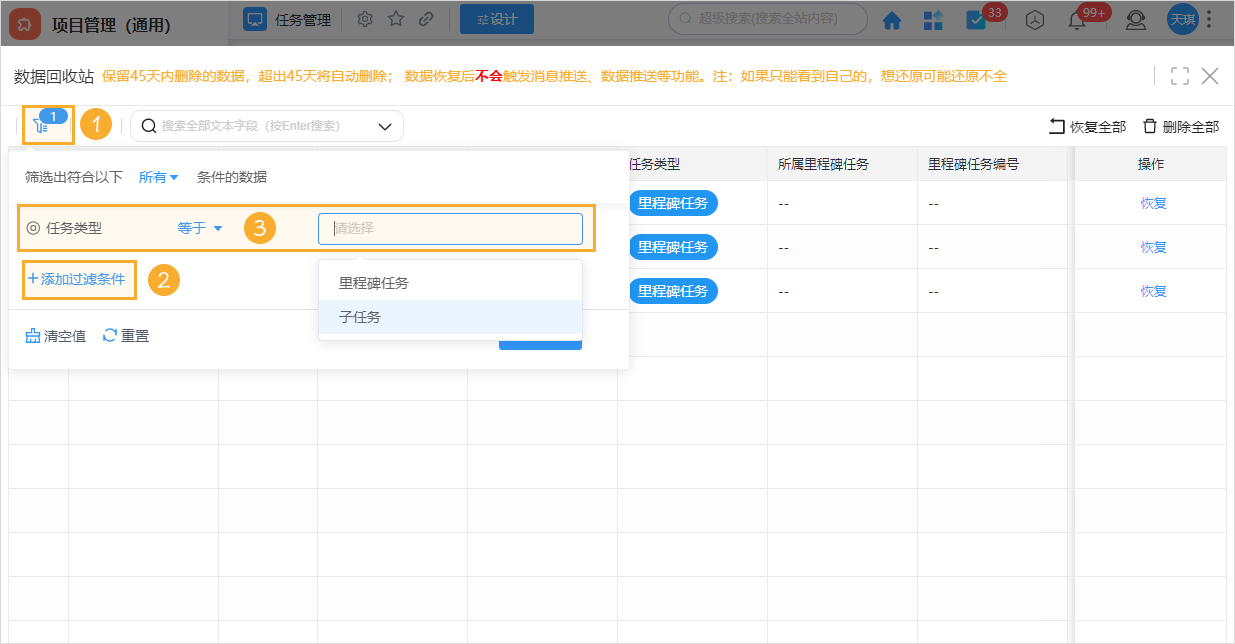The image size is (1235, 644).
Task: Click the link chain icon
Action: tap(426, 19)
